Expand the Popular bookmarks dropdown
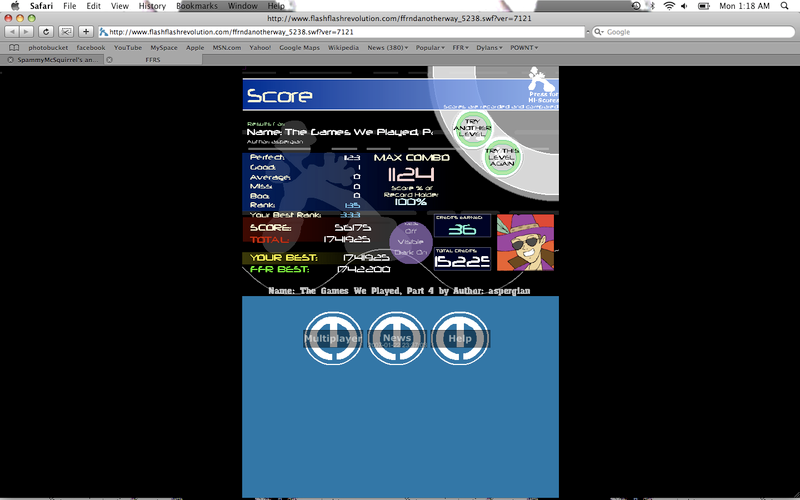 coord(431,47)
